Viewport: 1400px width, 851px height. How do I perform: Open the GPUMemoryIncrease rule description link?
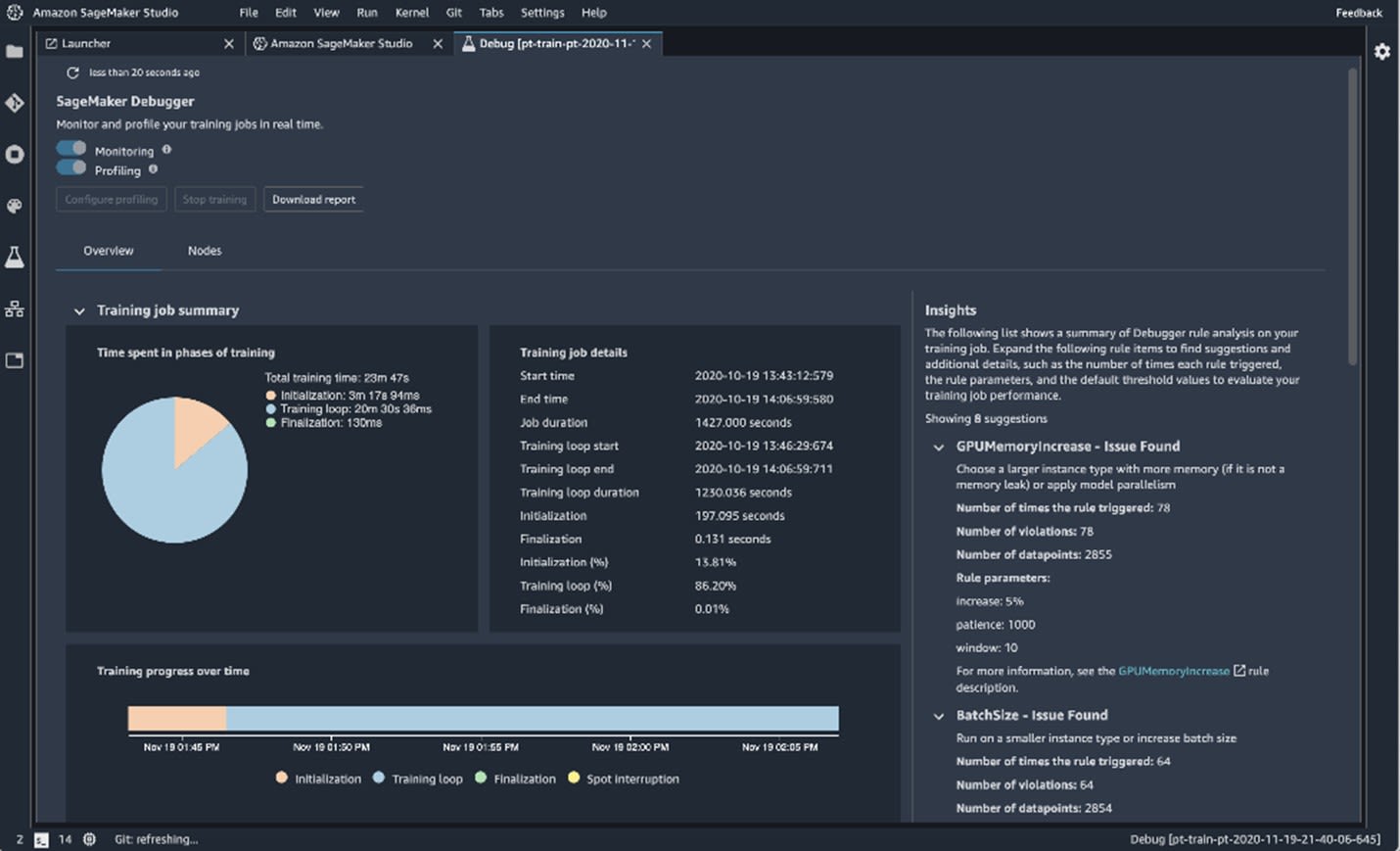pos(1173,671)
